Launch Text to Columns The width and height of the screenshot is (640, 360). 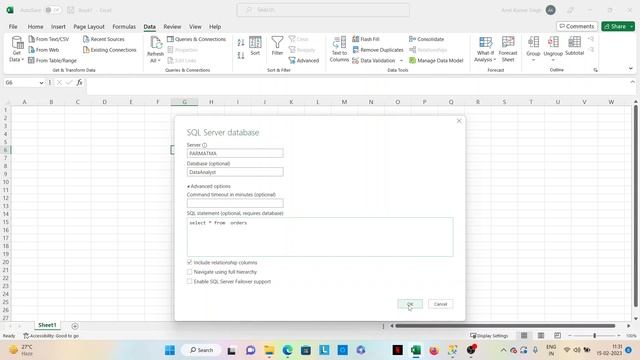[x=339, y=49]
